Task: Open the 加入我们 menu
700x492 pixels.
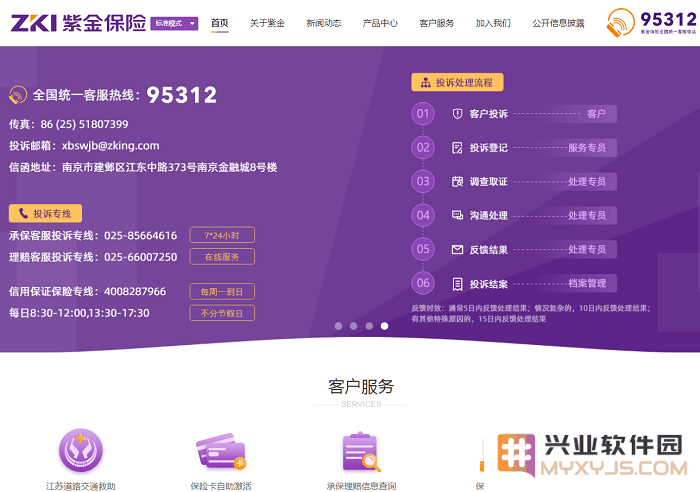Action: 493,23
